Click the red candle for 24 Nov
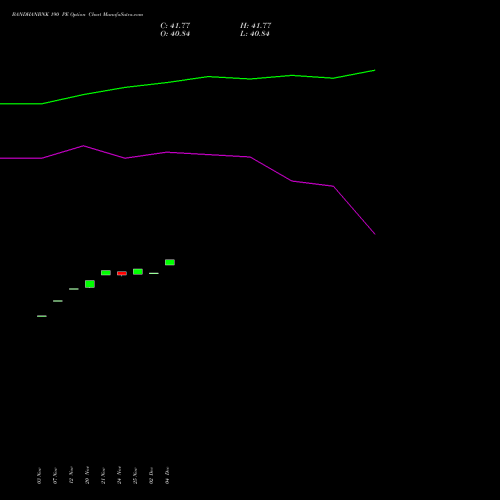 [122, 273]
